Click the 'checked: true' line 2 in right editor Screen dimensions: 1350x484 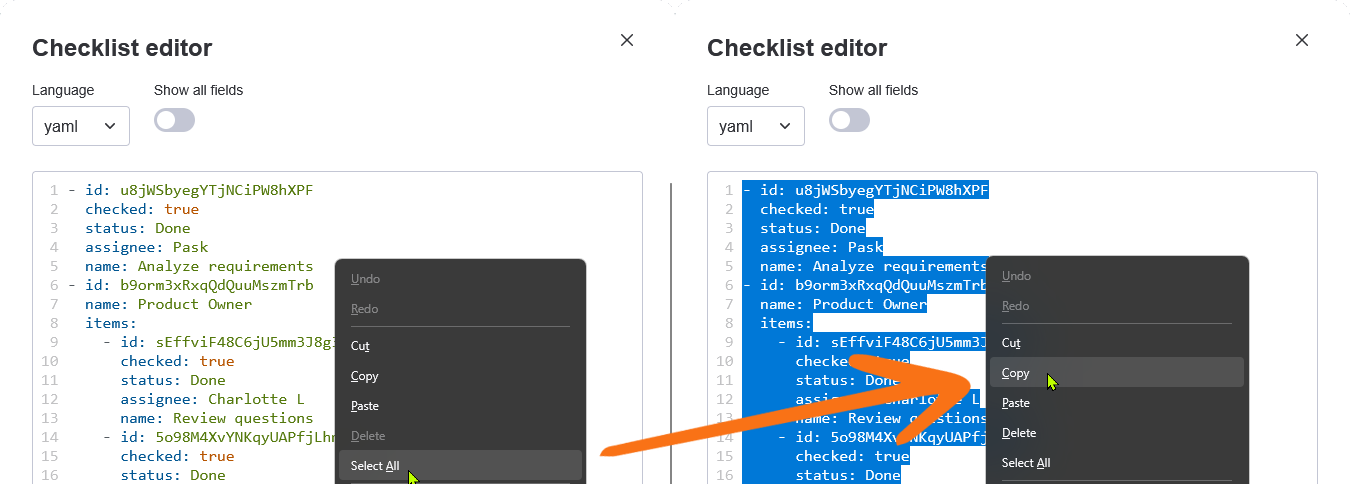(817, 209)
